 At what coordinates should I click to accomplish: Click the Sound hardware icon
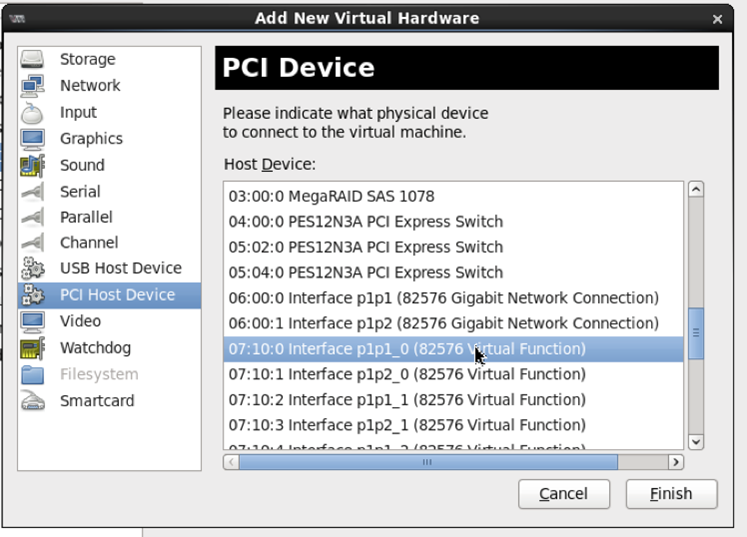(x=33, y=165)
